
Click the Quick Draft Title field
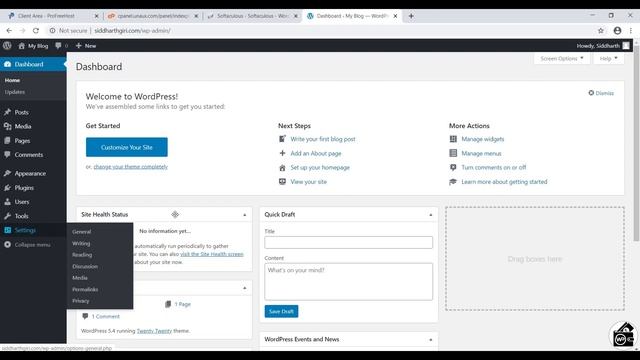349,242
